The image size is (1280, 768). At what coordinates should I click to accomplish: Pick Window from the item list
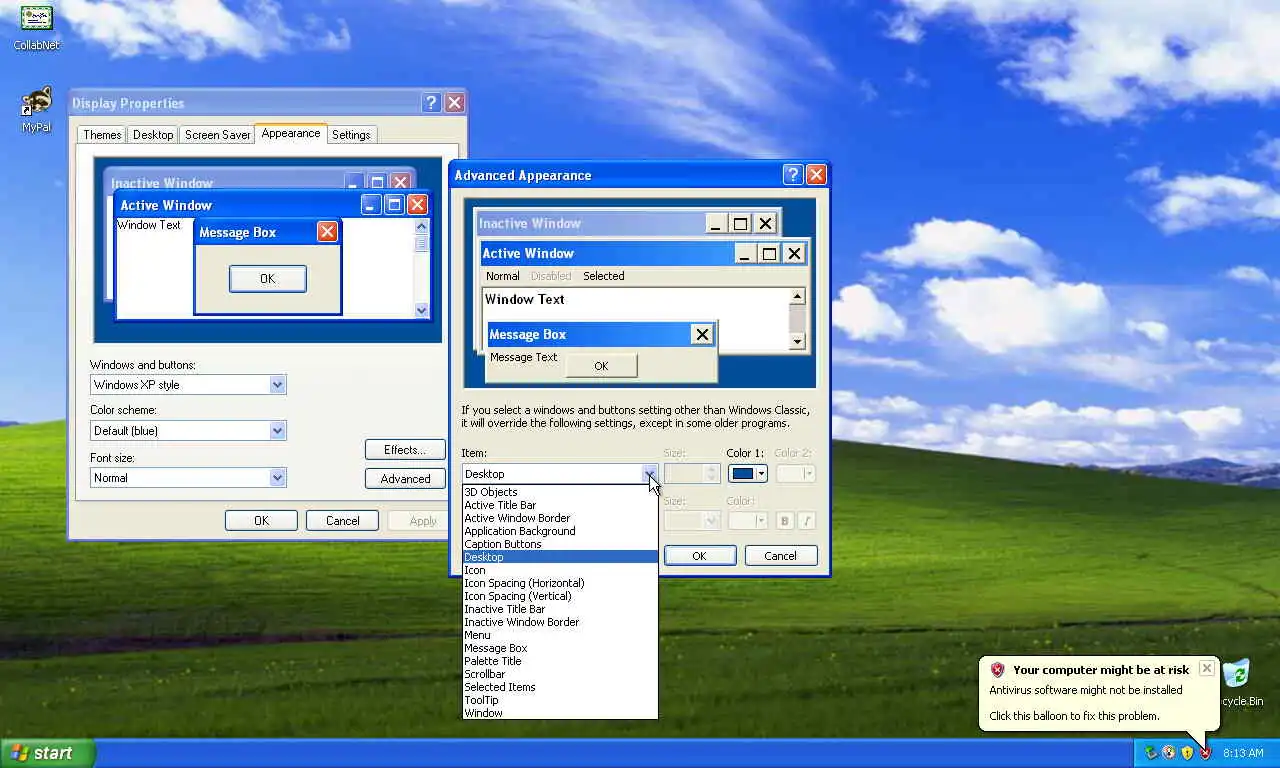(x=560, y=713)
